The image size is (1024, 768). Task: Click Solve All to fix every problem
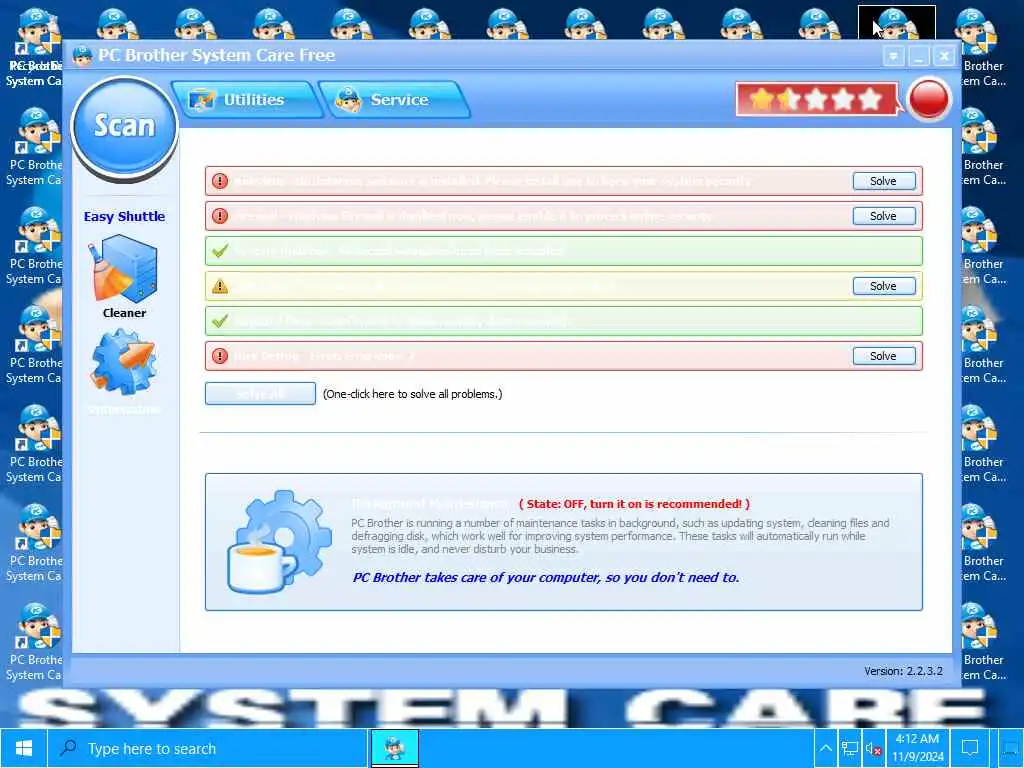click(260, 394)
